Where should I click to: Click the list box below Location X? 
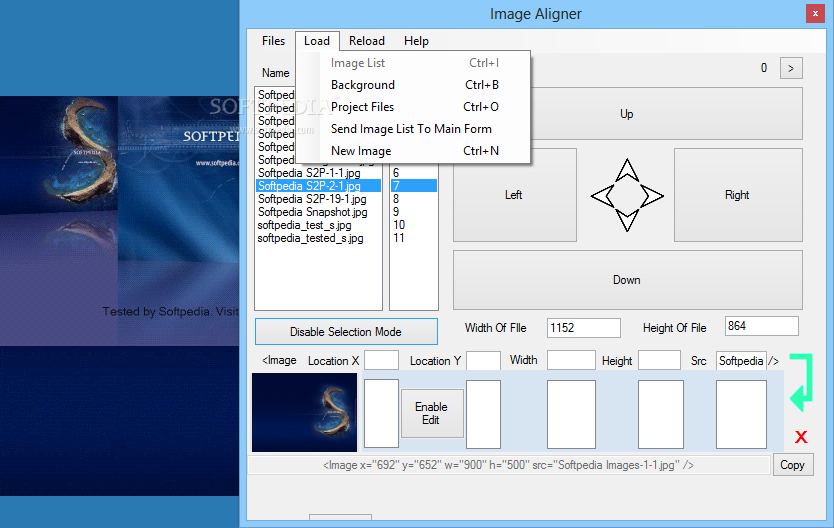(x=381, y=414)
